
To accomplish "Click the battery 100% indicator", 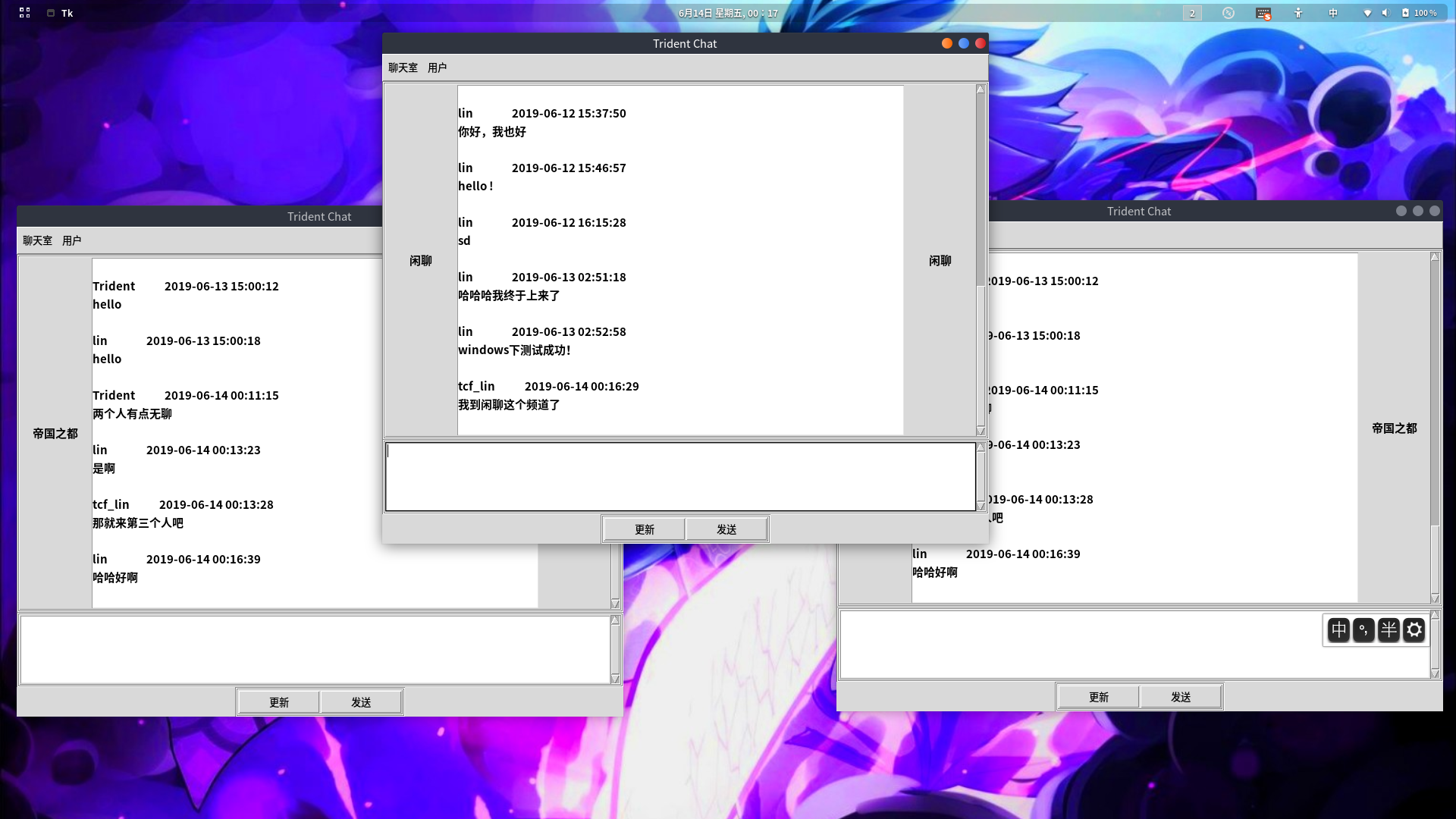I will point(1419,13).
